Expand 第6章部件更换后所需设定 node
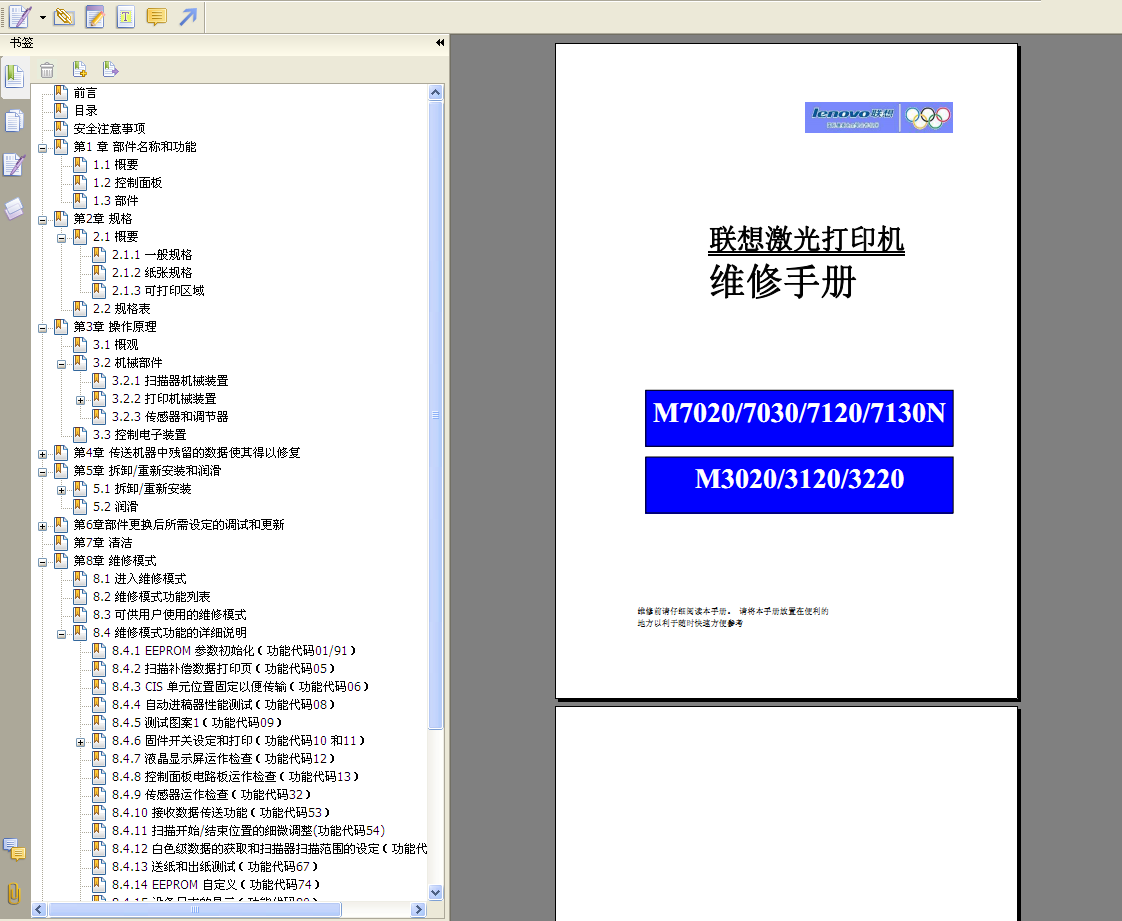 pos(42,526)
